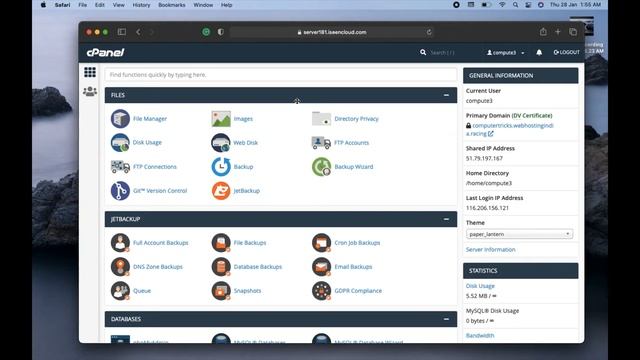
Task: Open Safari File menu
Action: click(x=82, y=5)
